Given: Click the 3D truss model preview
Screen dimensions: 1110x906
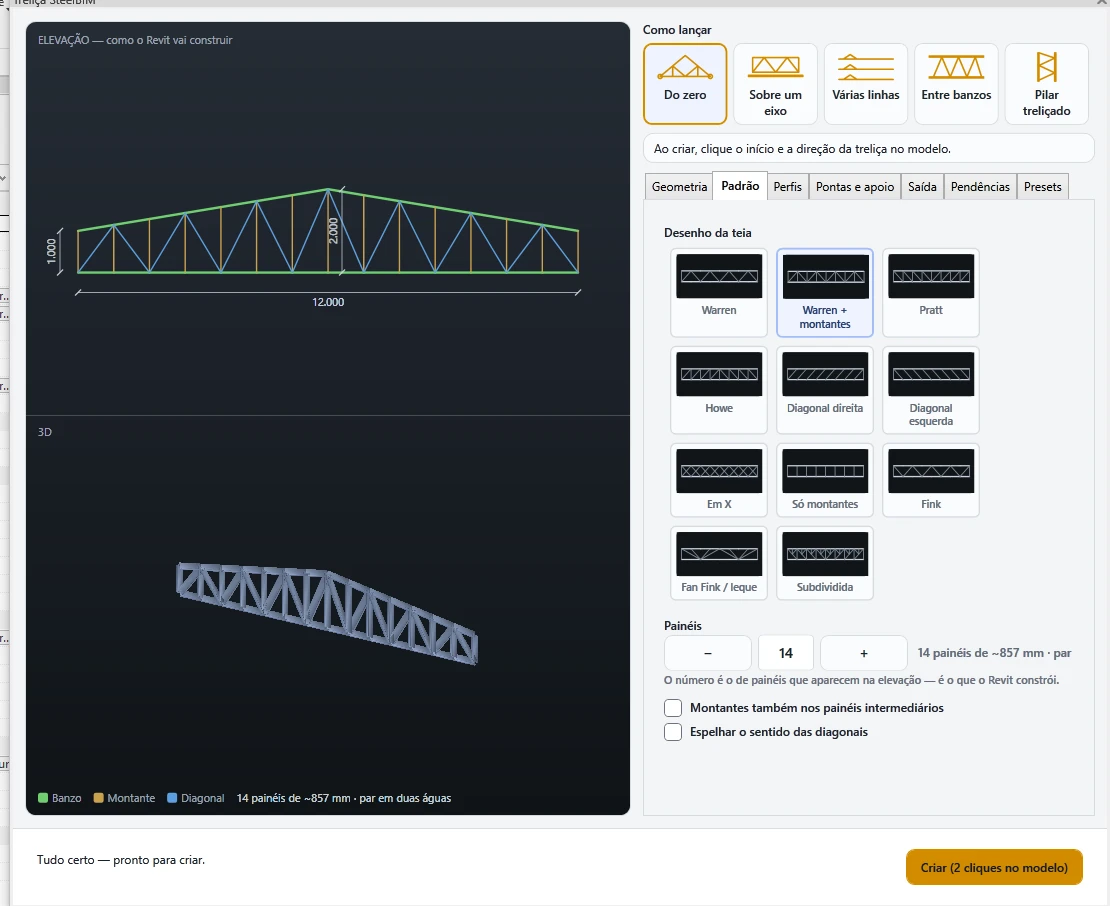Looking at the screenshot, I should point(327,614).
